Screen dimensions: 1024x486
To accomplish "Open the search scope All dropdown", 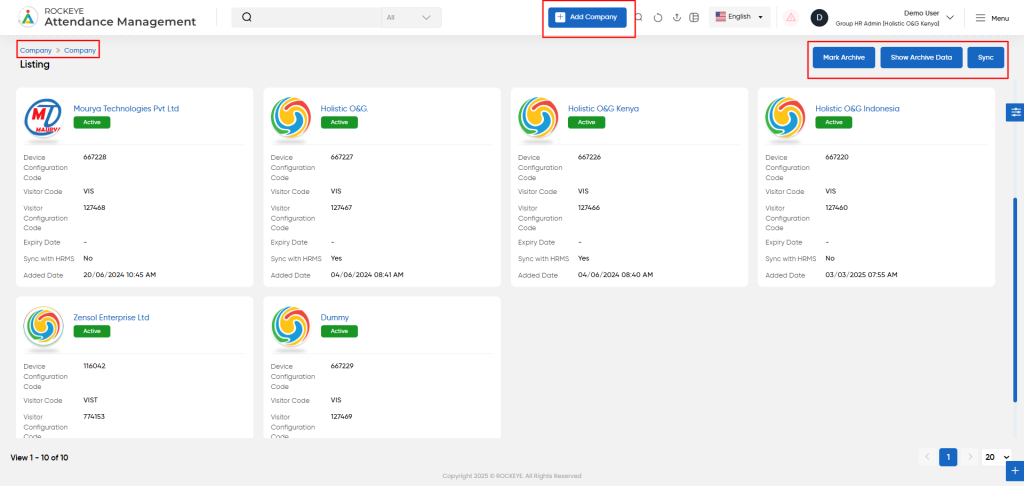I will pyautogui.click(x=411, y=18).
